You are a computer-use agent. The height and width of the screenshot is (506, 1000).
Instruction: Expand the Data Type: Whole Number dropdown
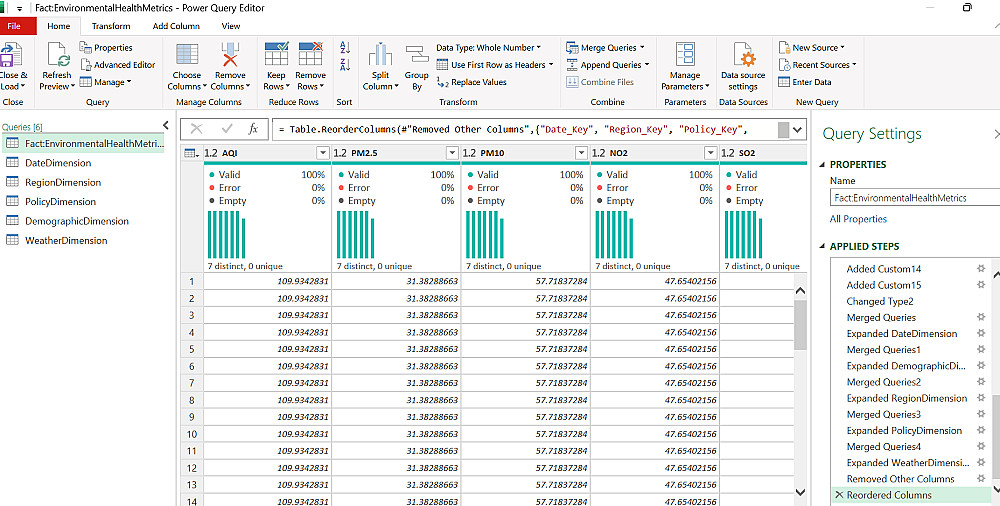pyautogui.click(x=538, y=47)
